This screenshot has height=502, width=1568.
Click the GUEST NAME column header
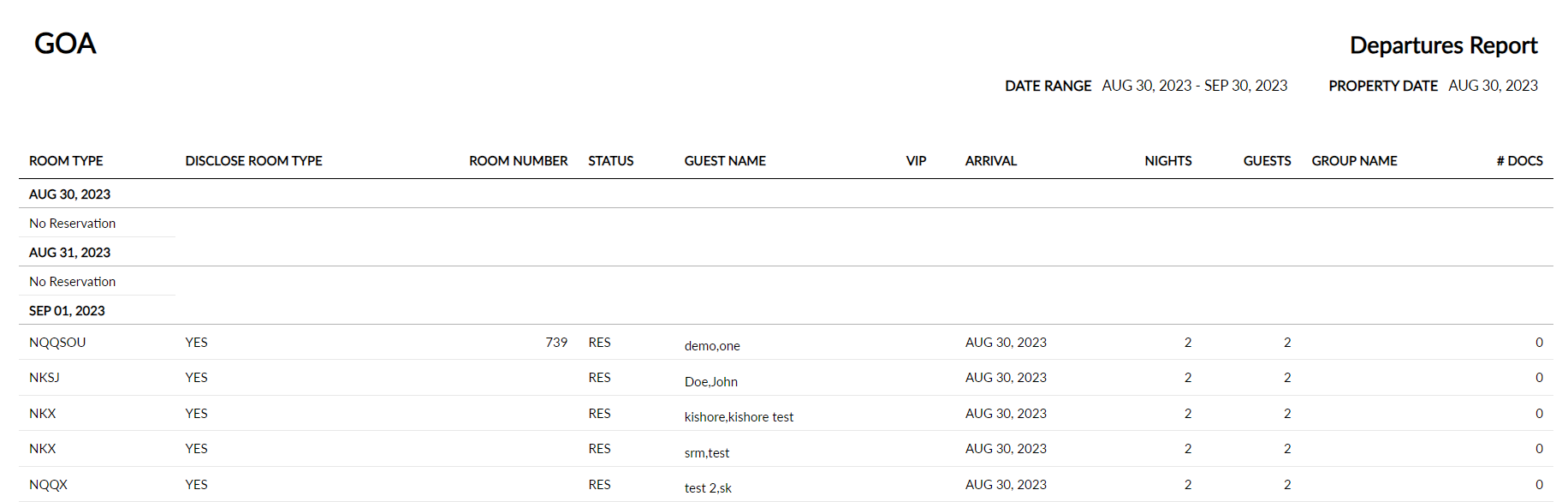pyautogui.click(x=725, y=161)
